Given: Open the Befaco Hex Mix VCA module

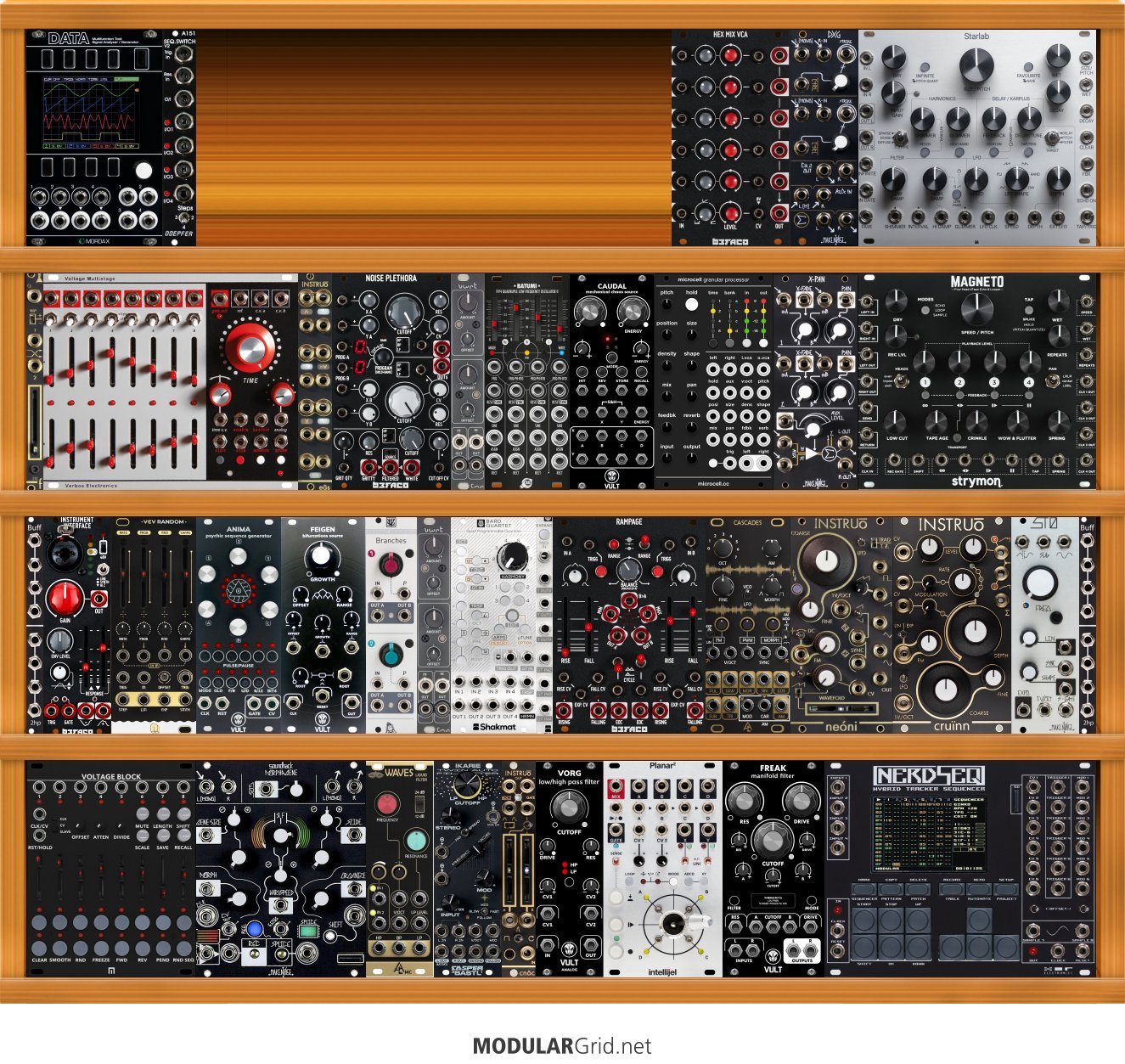Looking at the screenshot, I should pyautogui.click(x=731, y=138).
